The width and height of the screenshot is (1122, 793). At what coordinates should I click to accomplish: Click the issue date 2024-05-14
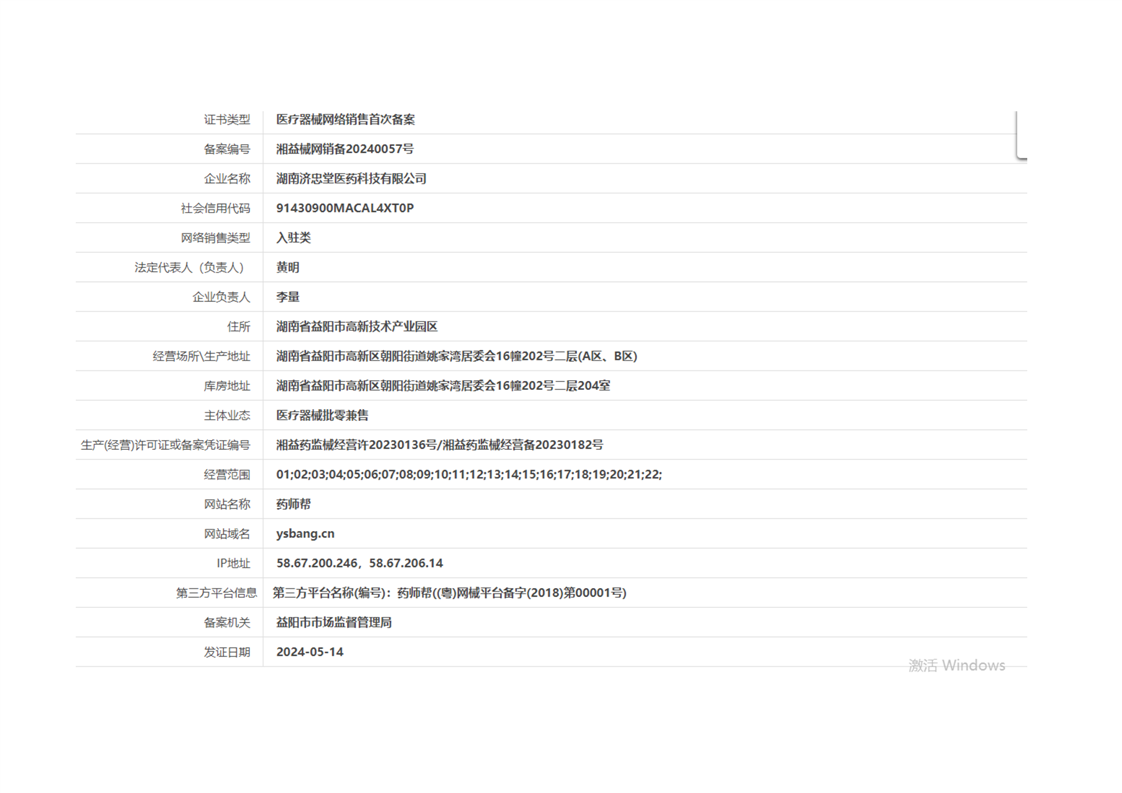pos(309,652)
